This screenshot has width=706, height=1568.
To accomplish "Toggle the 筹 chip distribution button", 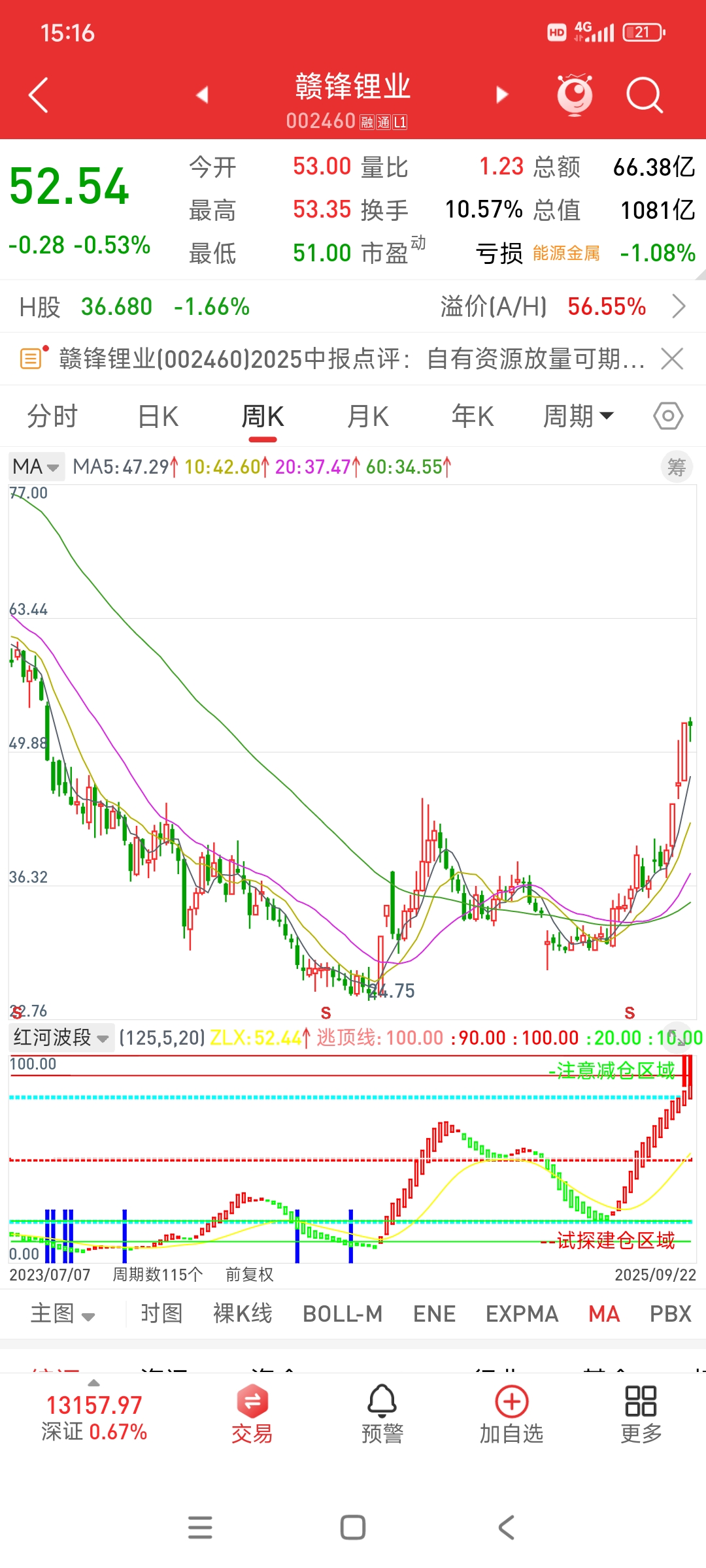I will pyautogui.click(x=677, y=466).
